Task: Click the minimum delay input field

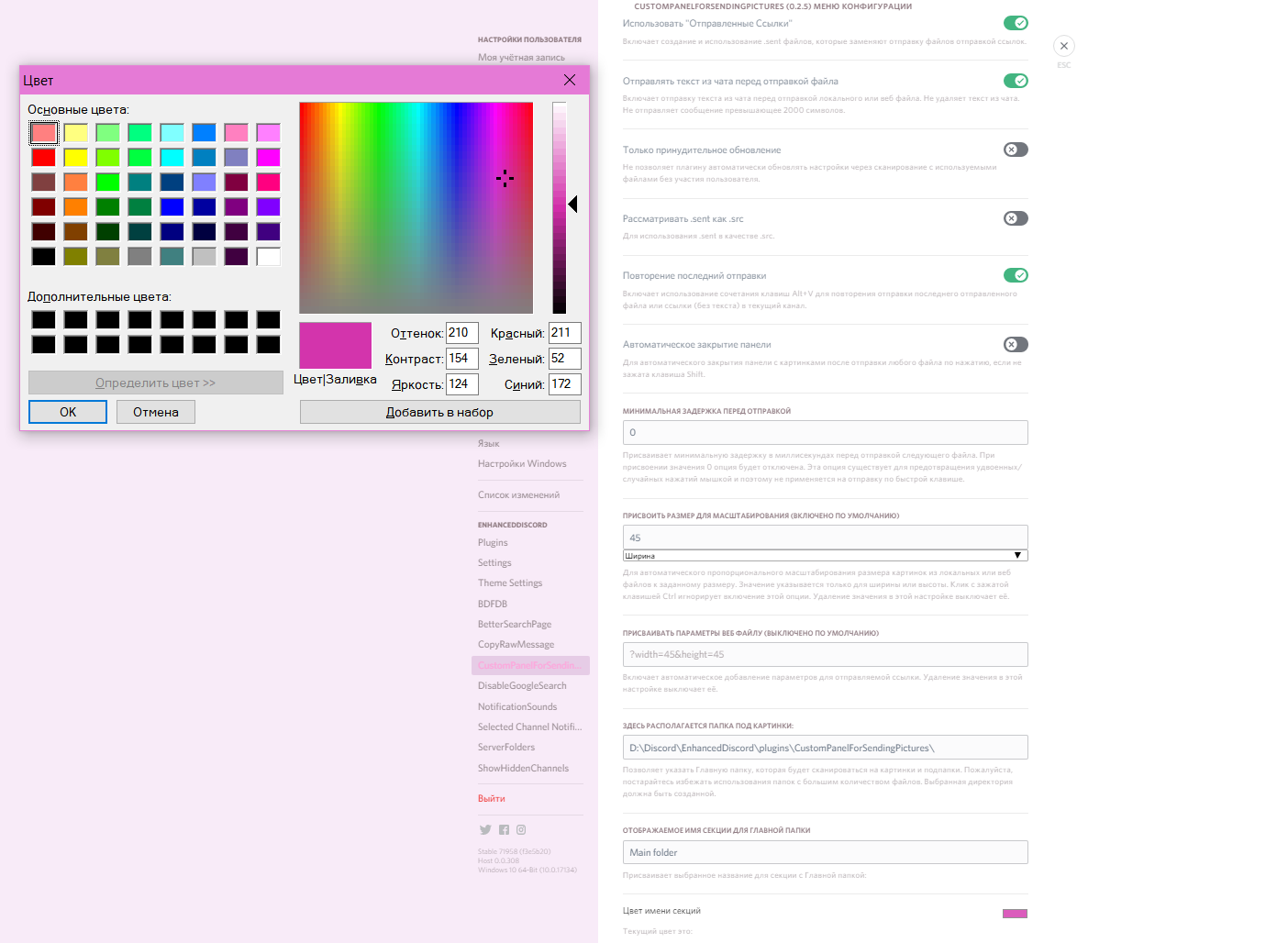Action: (x=825, y=432)
